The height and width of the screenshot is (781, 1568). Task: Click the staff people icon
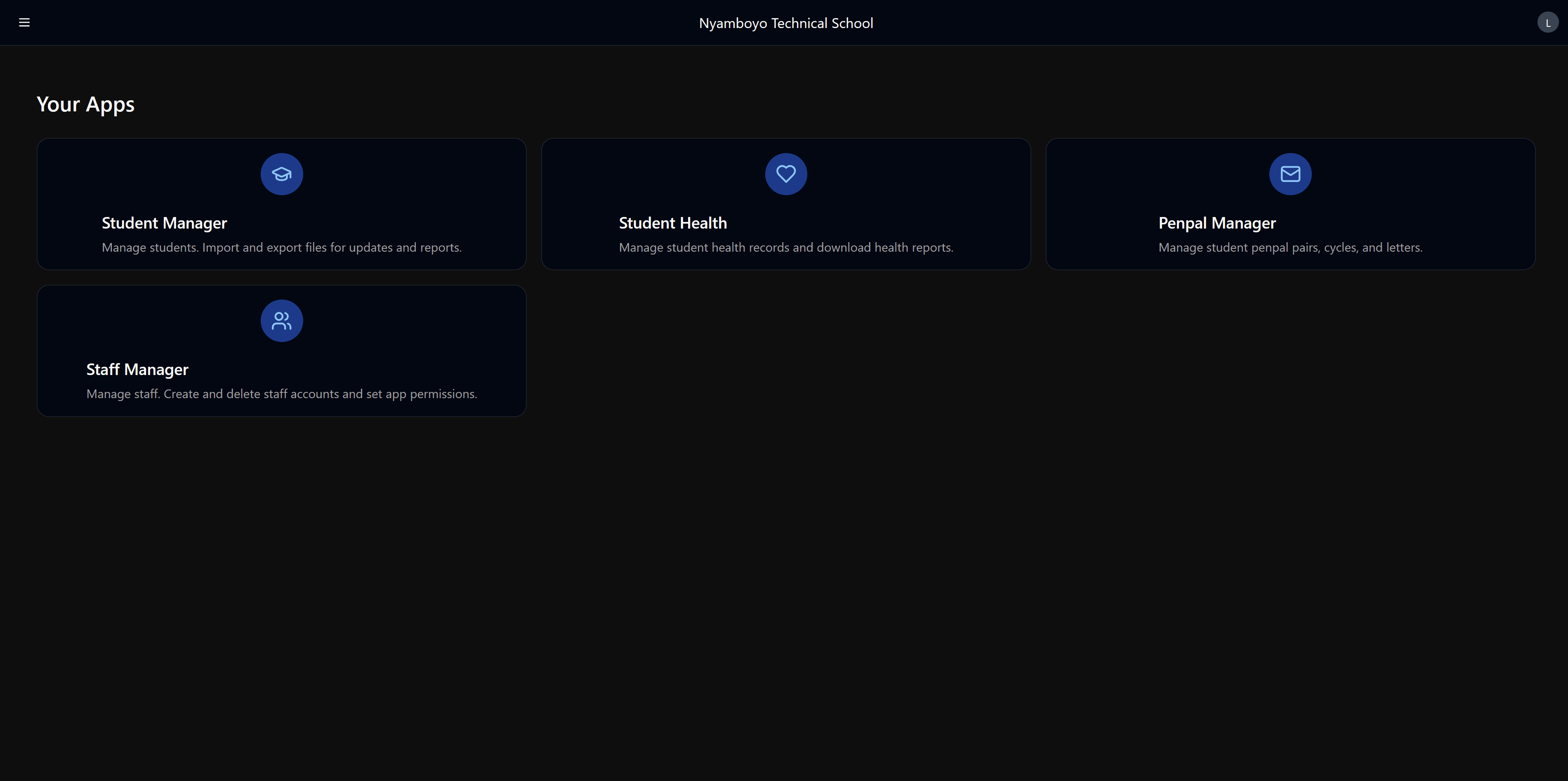coord(281,321)
